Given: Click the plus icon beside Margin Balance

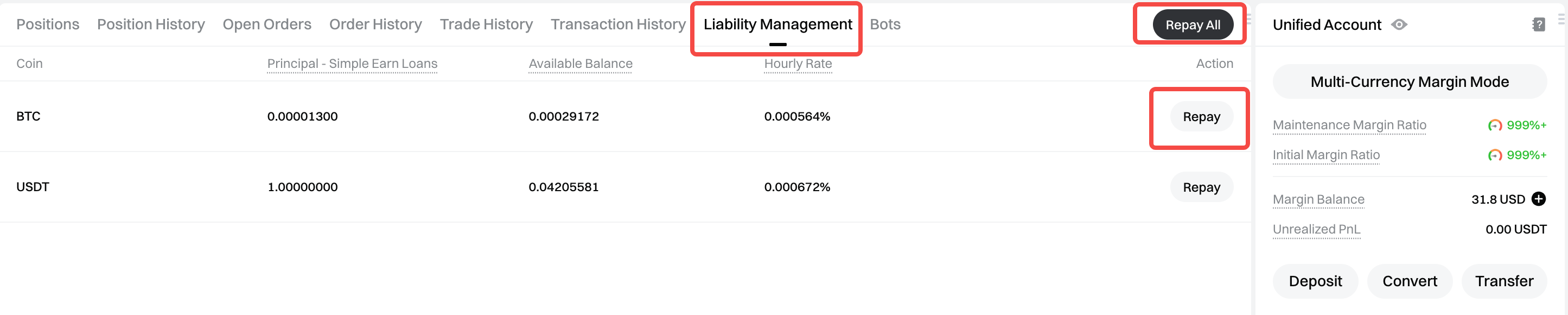Looking at the screenshot, I should click(x=1538, y=199).
